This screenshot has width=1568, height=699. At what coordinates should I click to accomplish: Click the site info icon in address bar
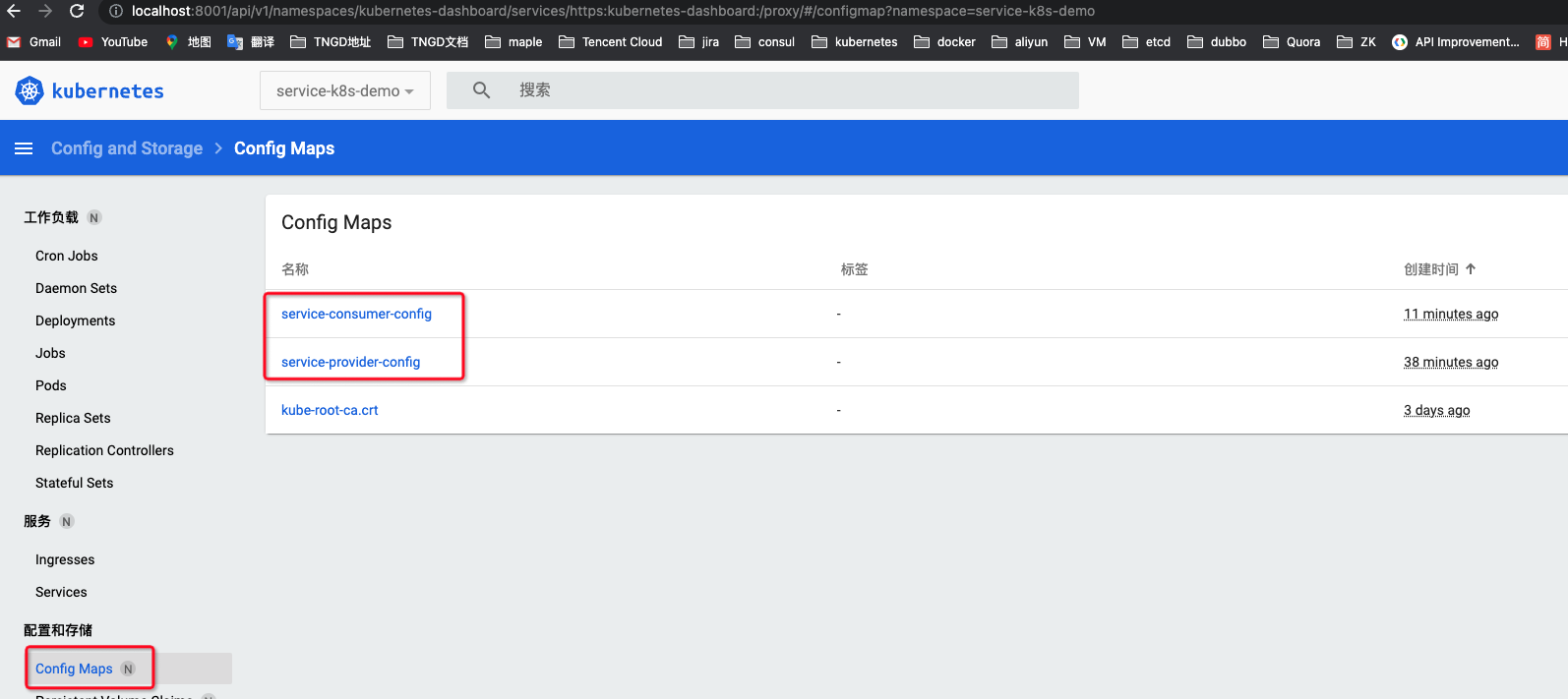(x=116, y=11)
